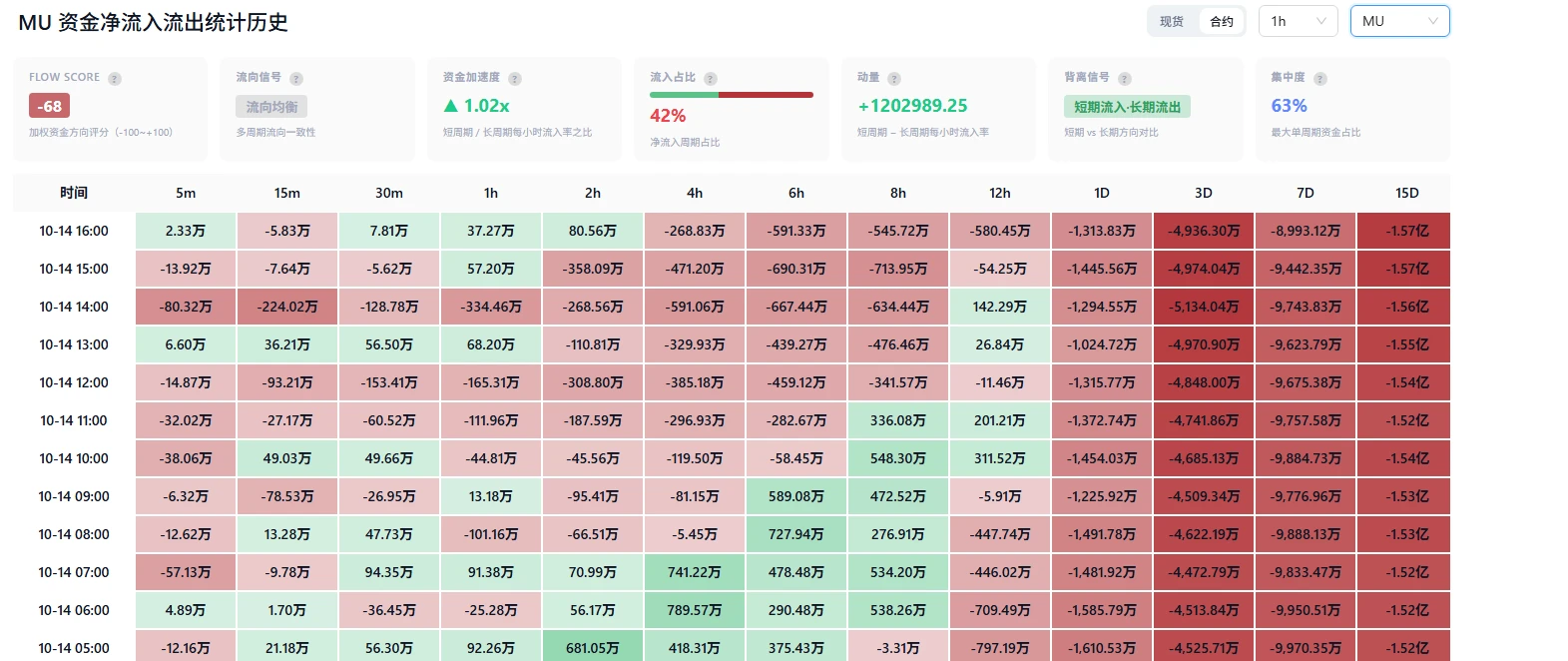Click the MU 资金净流入流出统计历史 page title
The height and width of the screenshot is (661, 1568).
(154, 23)
